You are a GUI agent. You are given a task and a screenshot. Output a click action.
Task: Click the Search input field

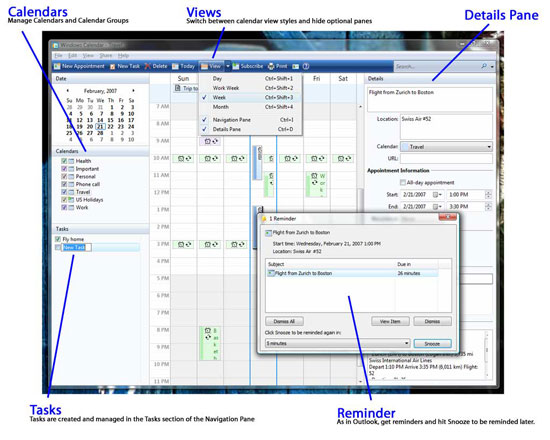pyautogui.click(x=437, y=66)
